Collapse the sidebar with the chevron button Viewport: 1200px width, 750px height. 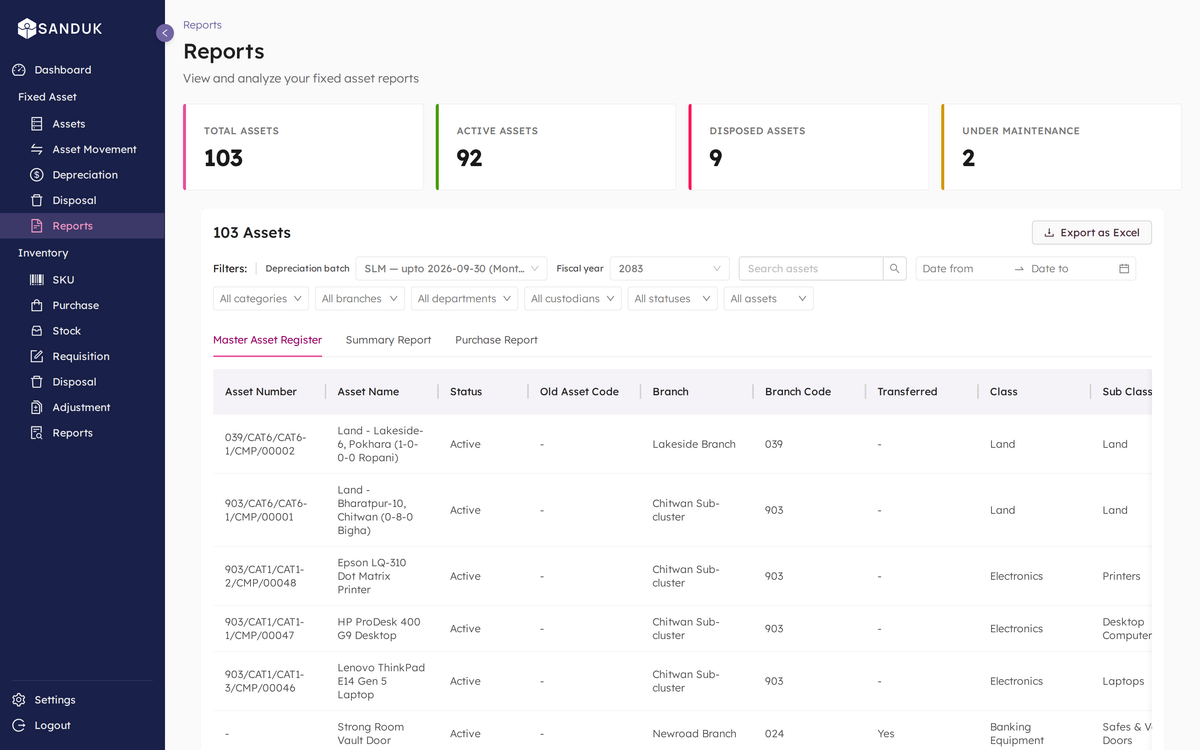pyautogui.click(x=165, y=33)
